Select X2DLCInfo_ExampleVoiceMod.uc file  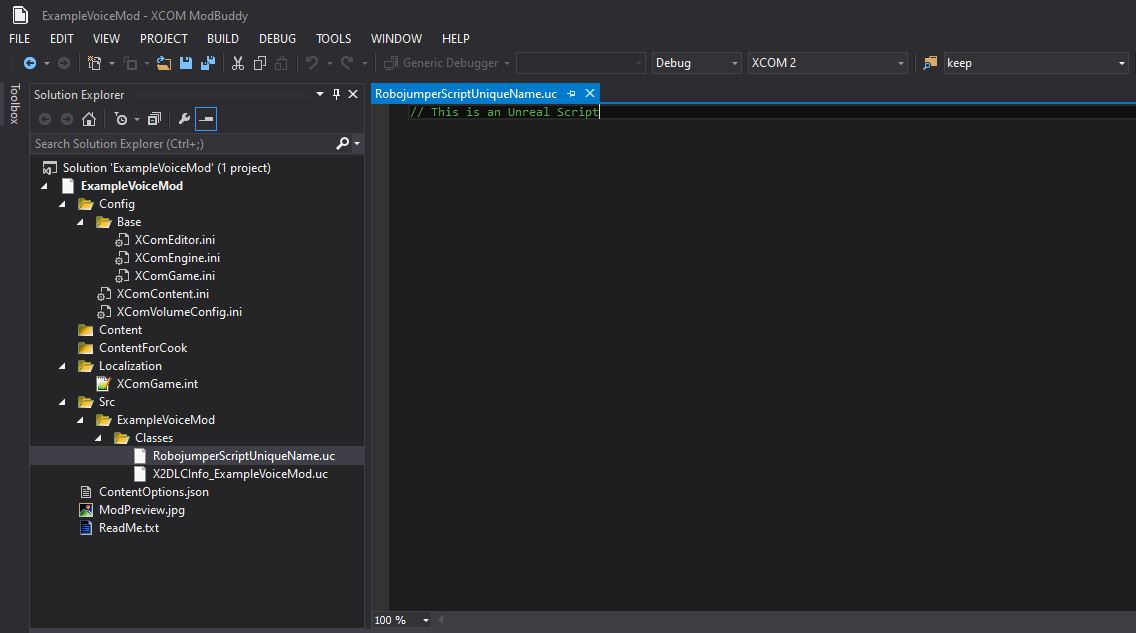[x=240, y=474]
